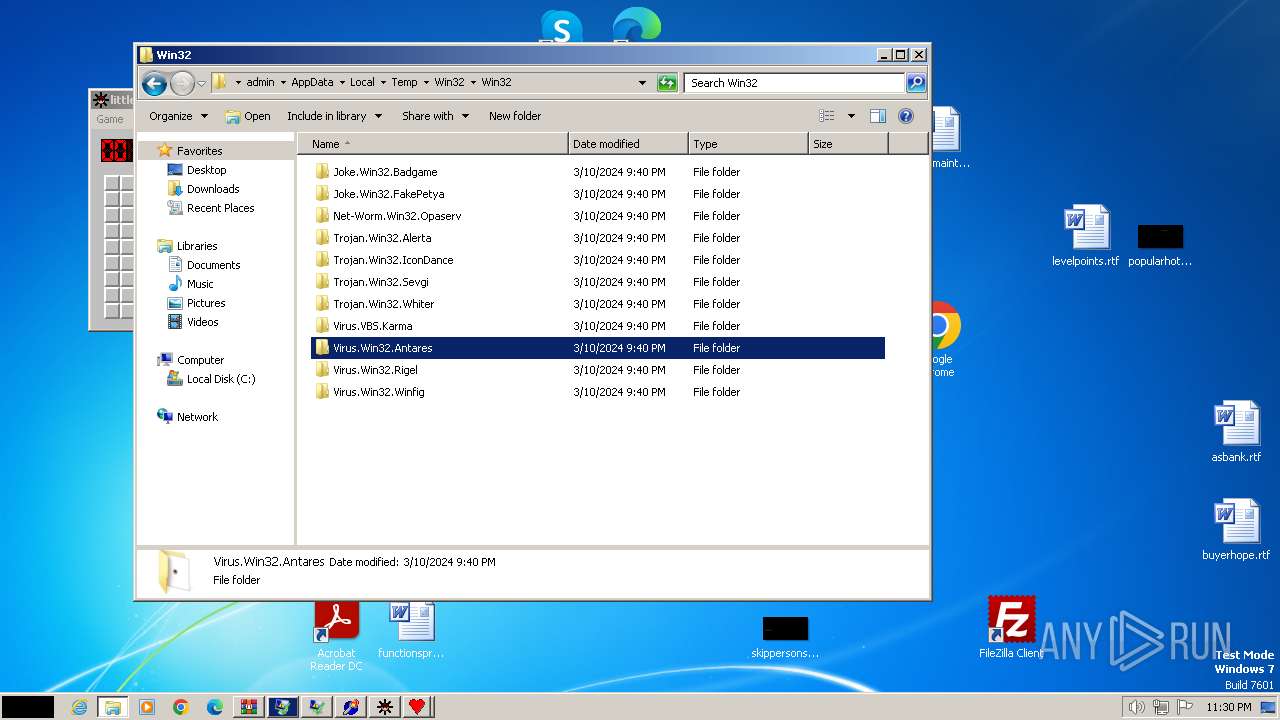Open WinRAR taskbar icon
This screenshot has height=720, width=1280.
coord(249,707)
